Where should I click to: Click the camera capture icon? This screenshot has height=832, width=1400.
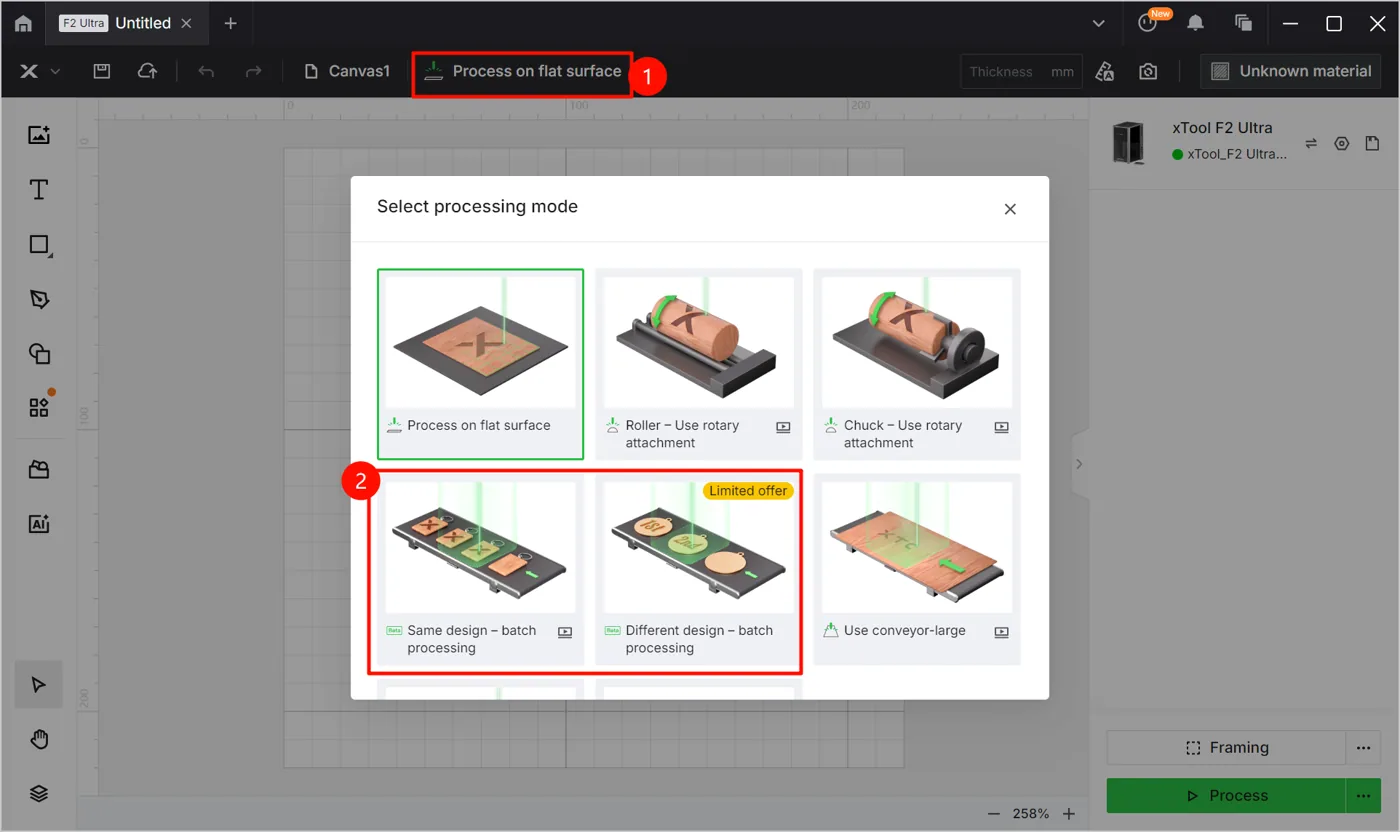[x=1148, y=71]
